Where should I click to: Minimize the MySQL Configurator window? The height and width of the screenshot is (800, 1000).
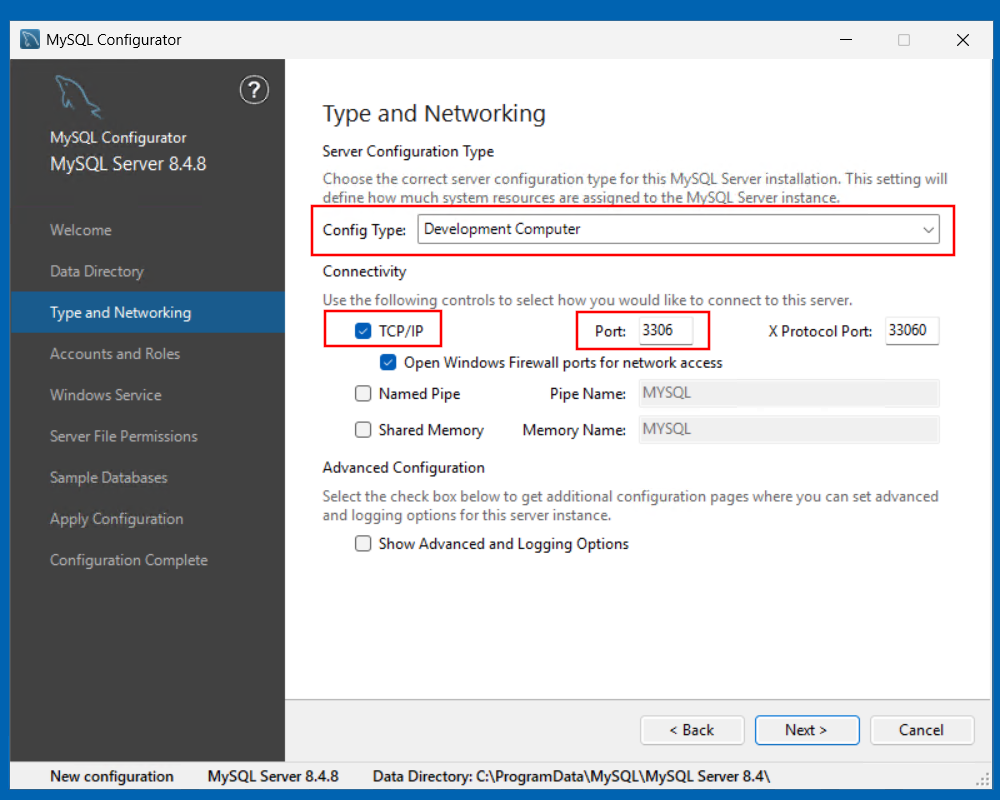pyautogui.click(x=846, y=40)
